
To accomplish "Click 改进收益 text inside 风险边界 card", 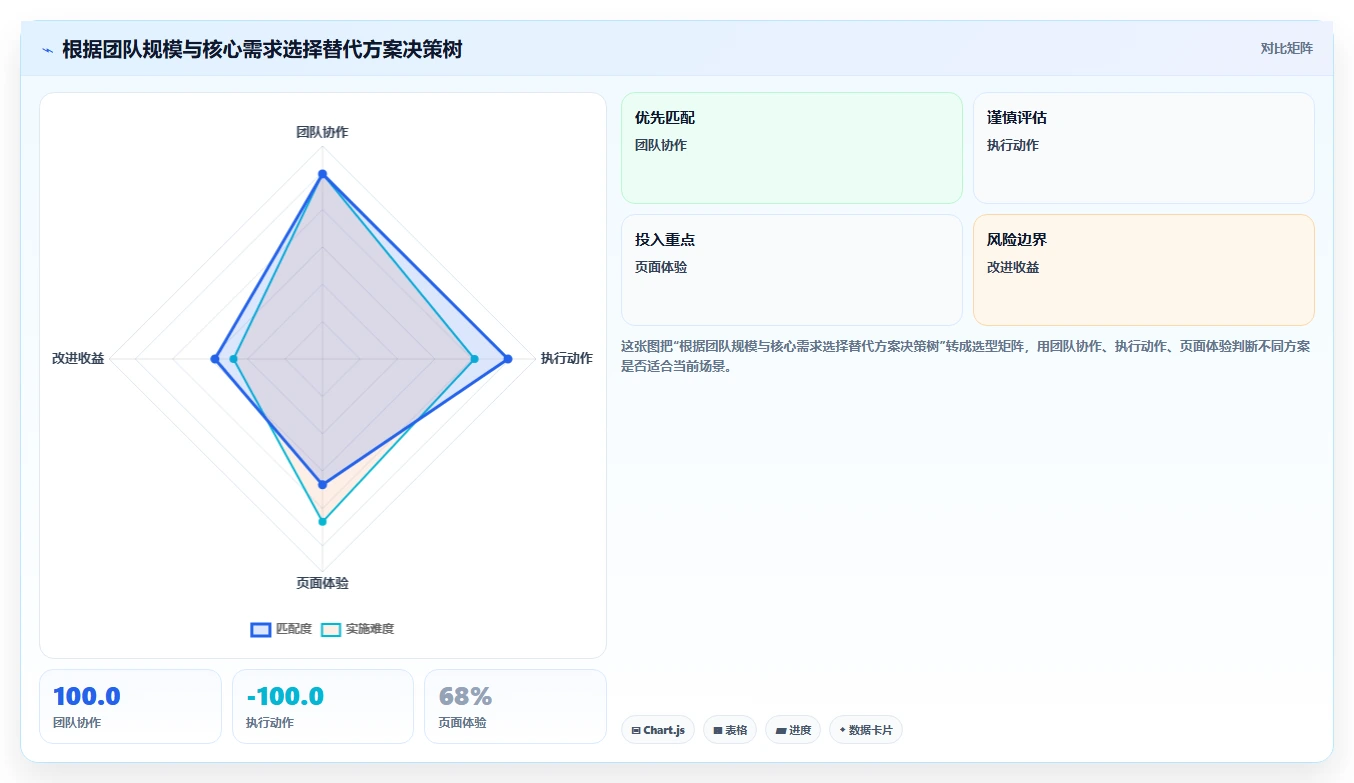I will tap(1013, 267).
